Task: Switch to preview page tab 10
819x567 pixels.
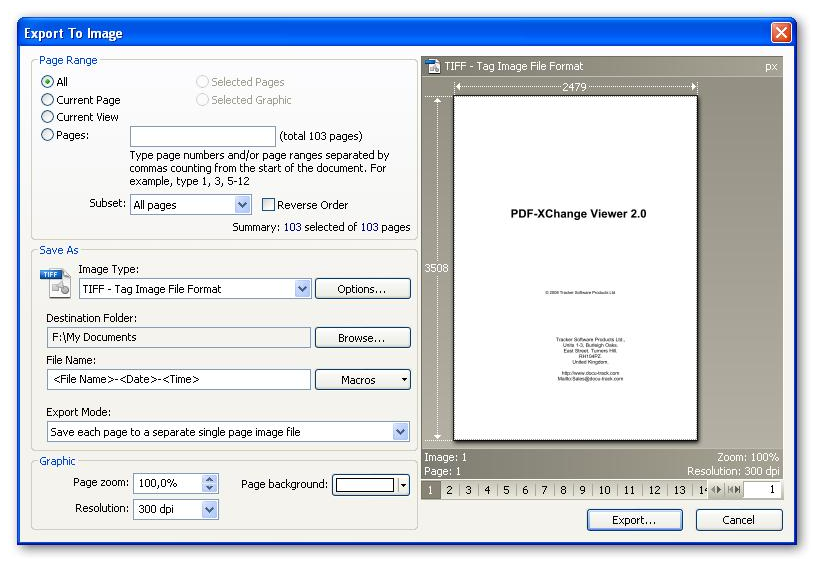Action: tap(604, 490)
